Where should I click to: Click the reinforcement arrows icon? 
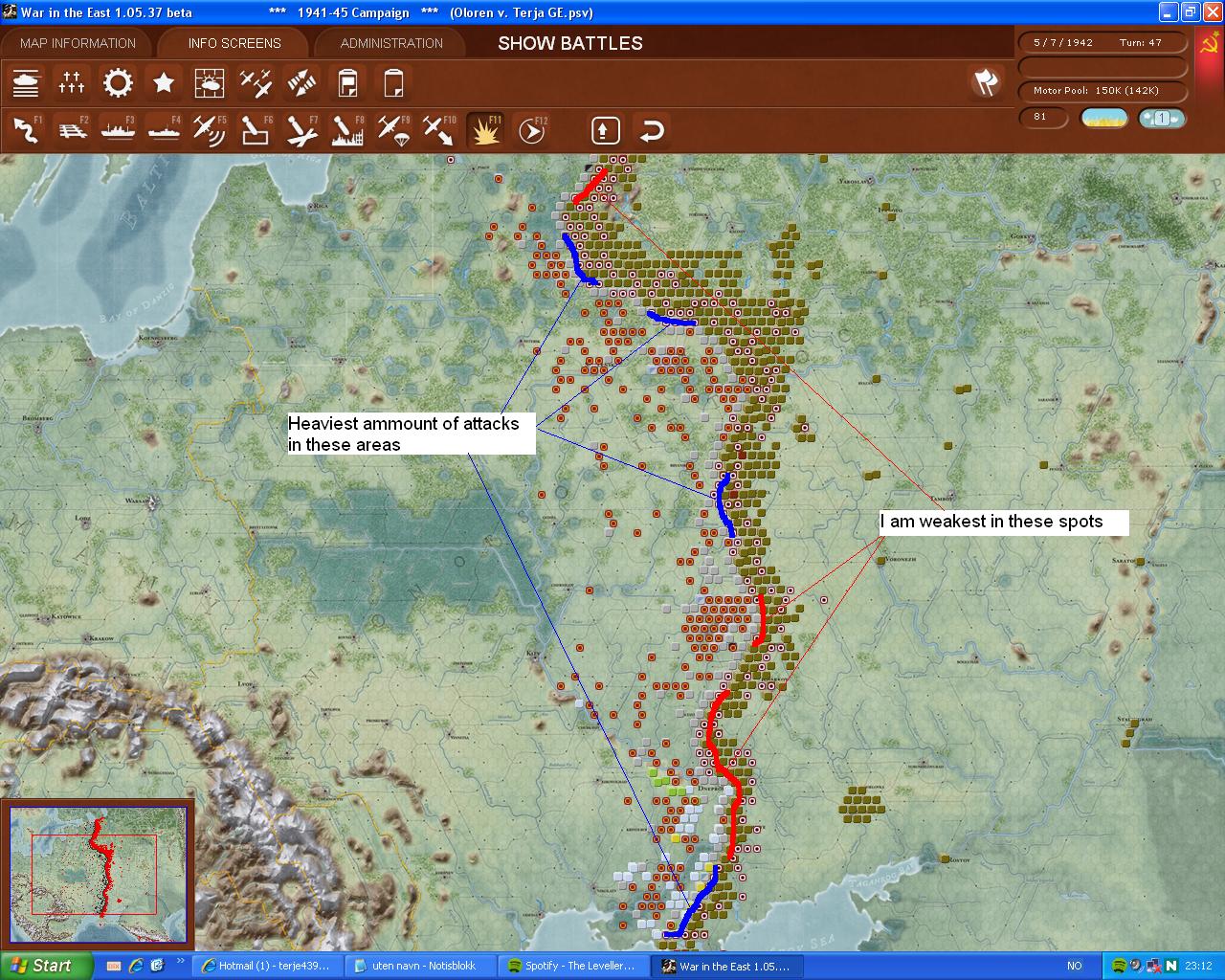coord(301,83)
